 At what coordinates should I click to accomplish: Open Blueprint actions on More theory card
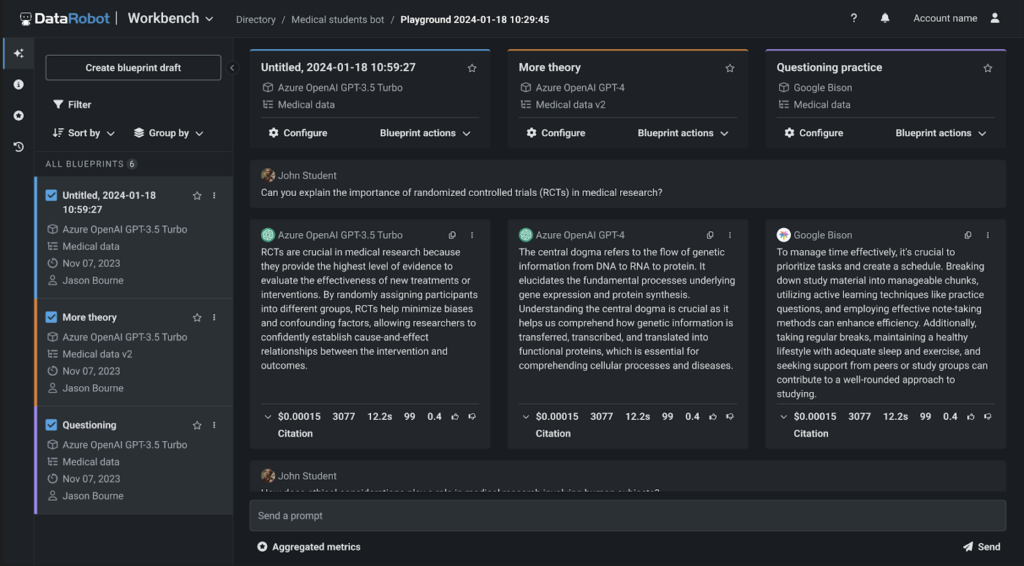click(683, 133)
